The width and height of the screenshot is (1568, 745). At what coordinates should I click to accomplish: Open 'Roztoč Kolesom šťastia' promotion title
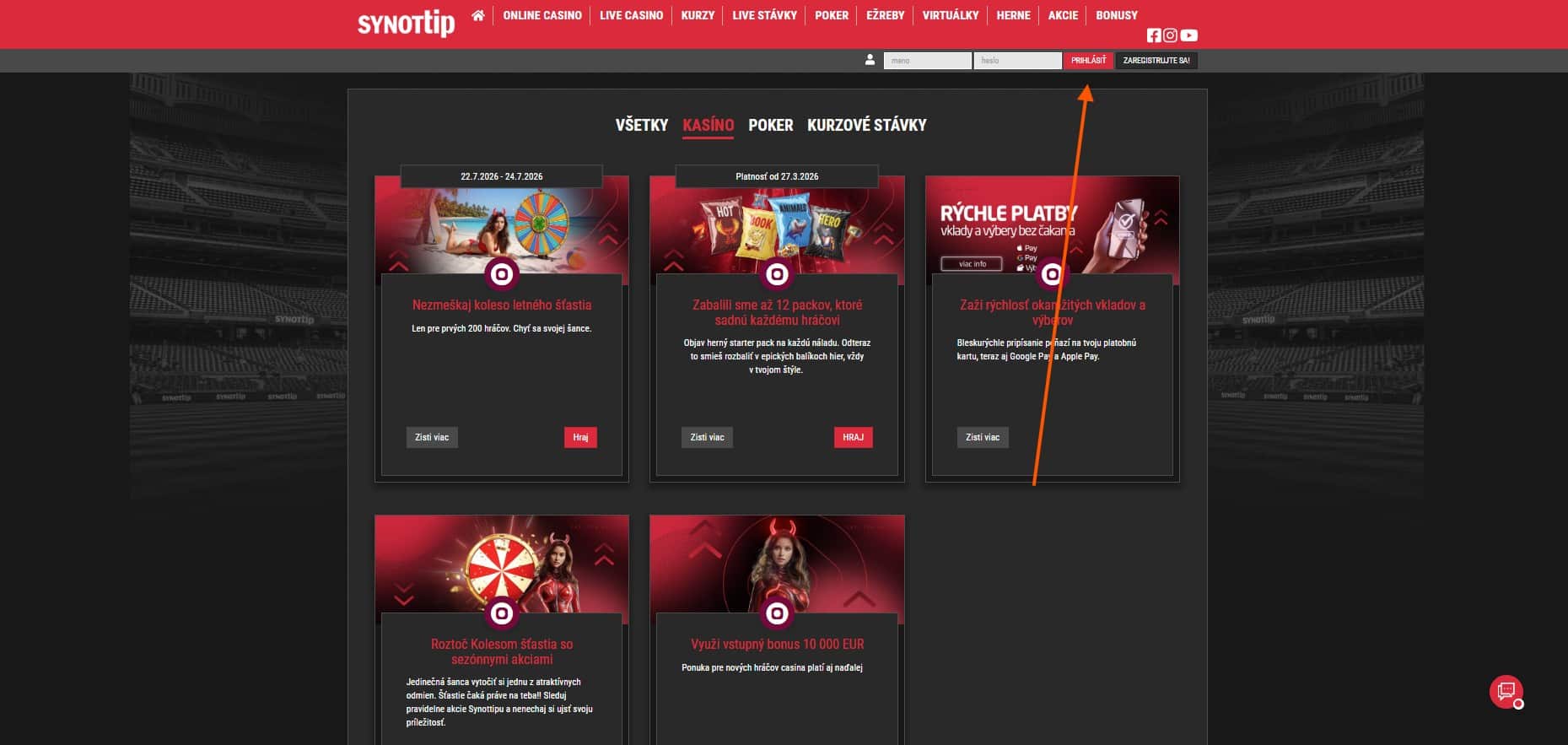click(502, 652)
